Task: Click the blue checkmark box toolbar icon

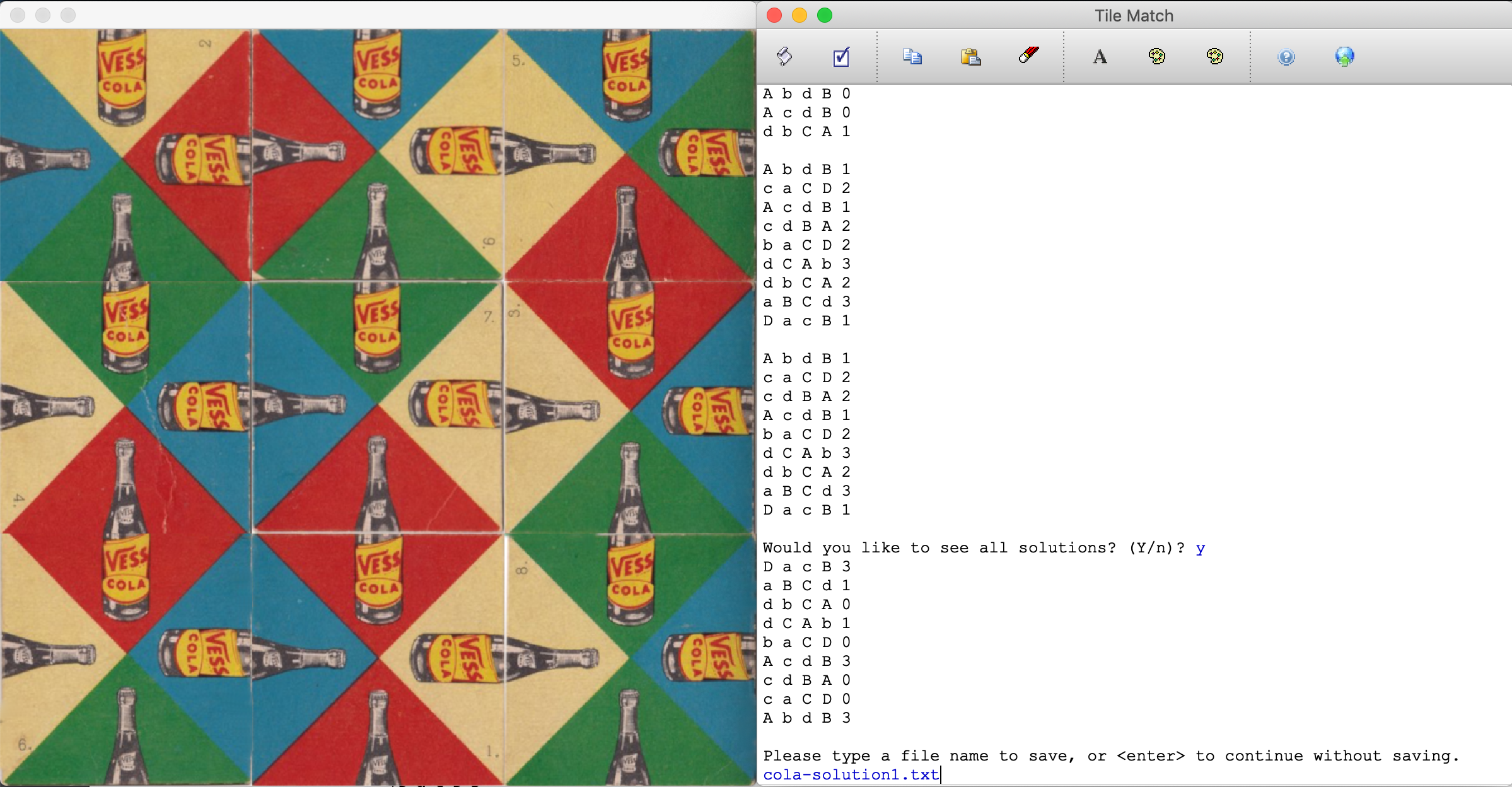Action: pyautogui.click(x=841, y=57)
